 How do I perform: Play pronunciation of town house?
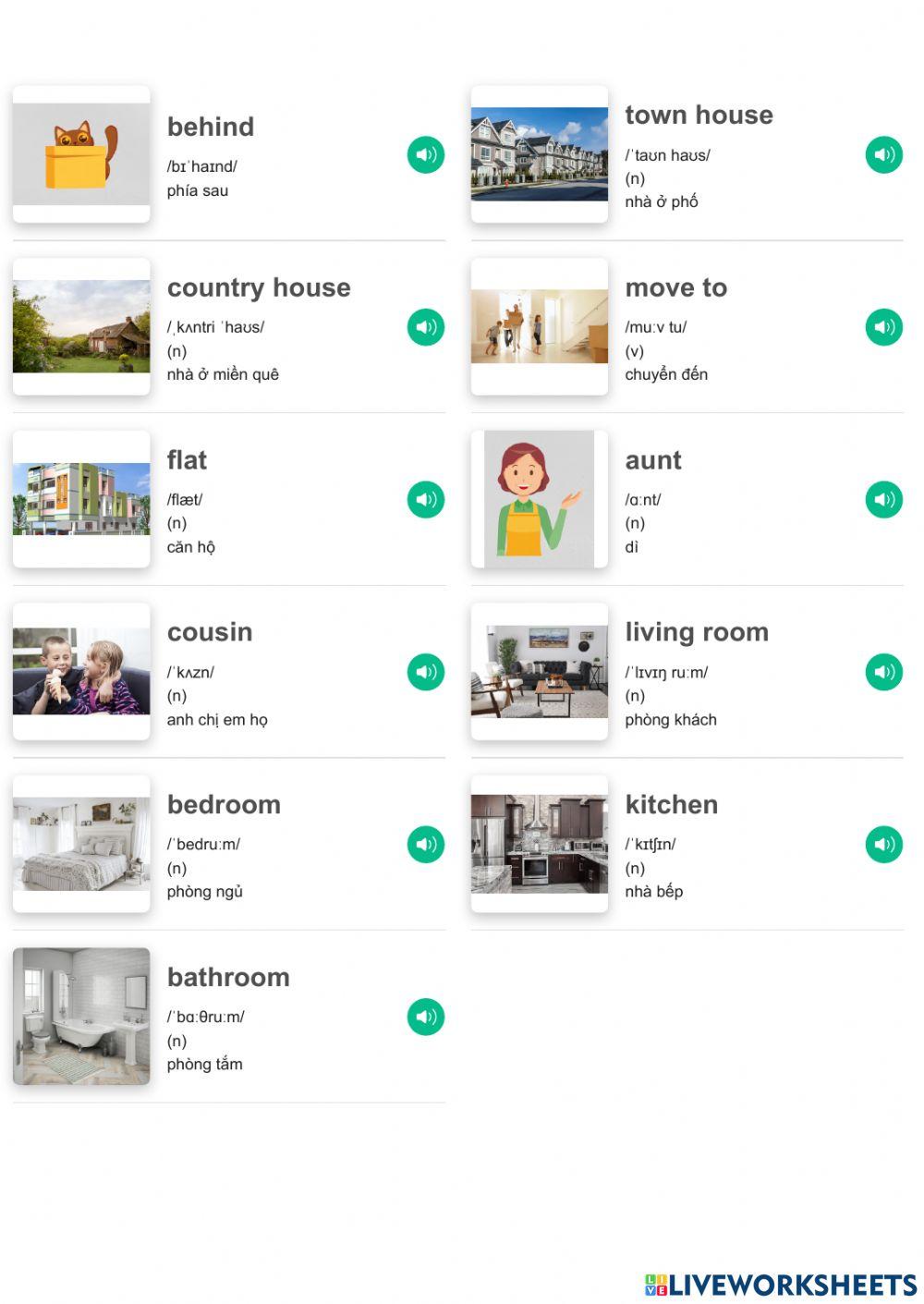coord(884,154)
